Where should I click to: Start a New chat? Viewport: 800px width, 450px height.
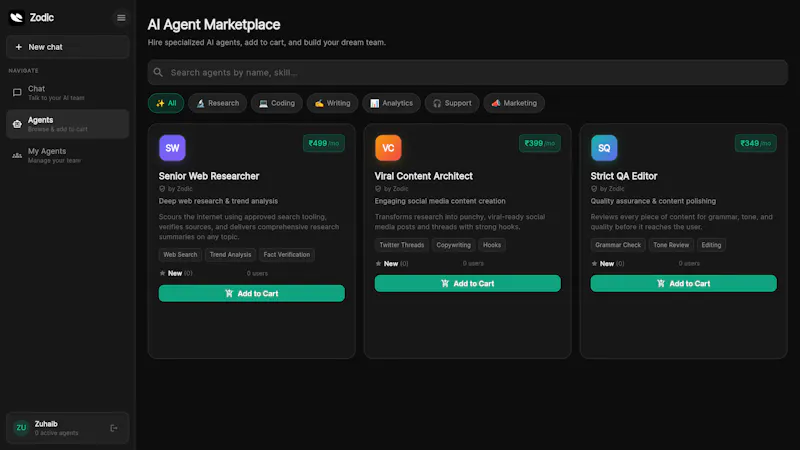(x=67, y=47)
